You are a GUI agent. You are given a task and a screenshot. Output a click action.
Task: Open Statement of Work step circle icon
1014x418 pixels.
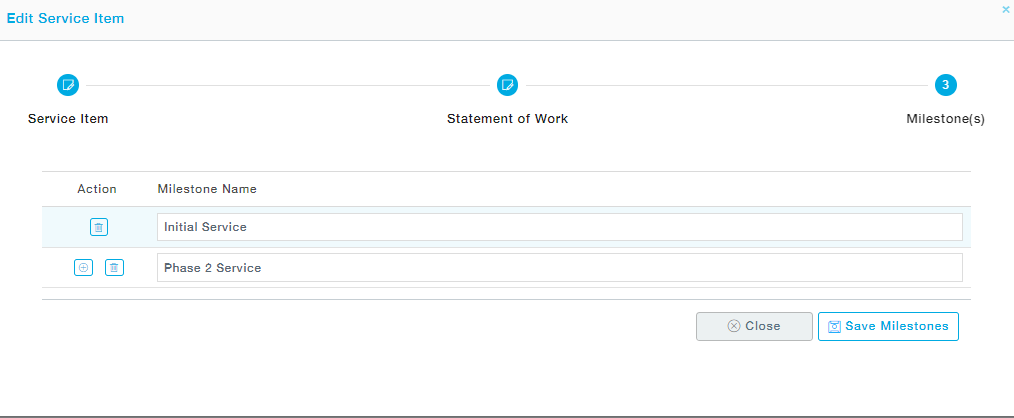click(x=507, y=85)
